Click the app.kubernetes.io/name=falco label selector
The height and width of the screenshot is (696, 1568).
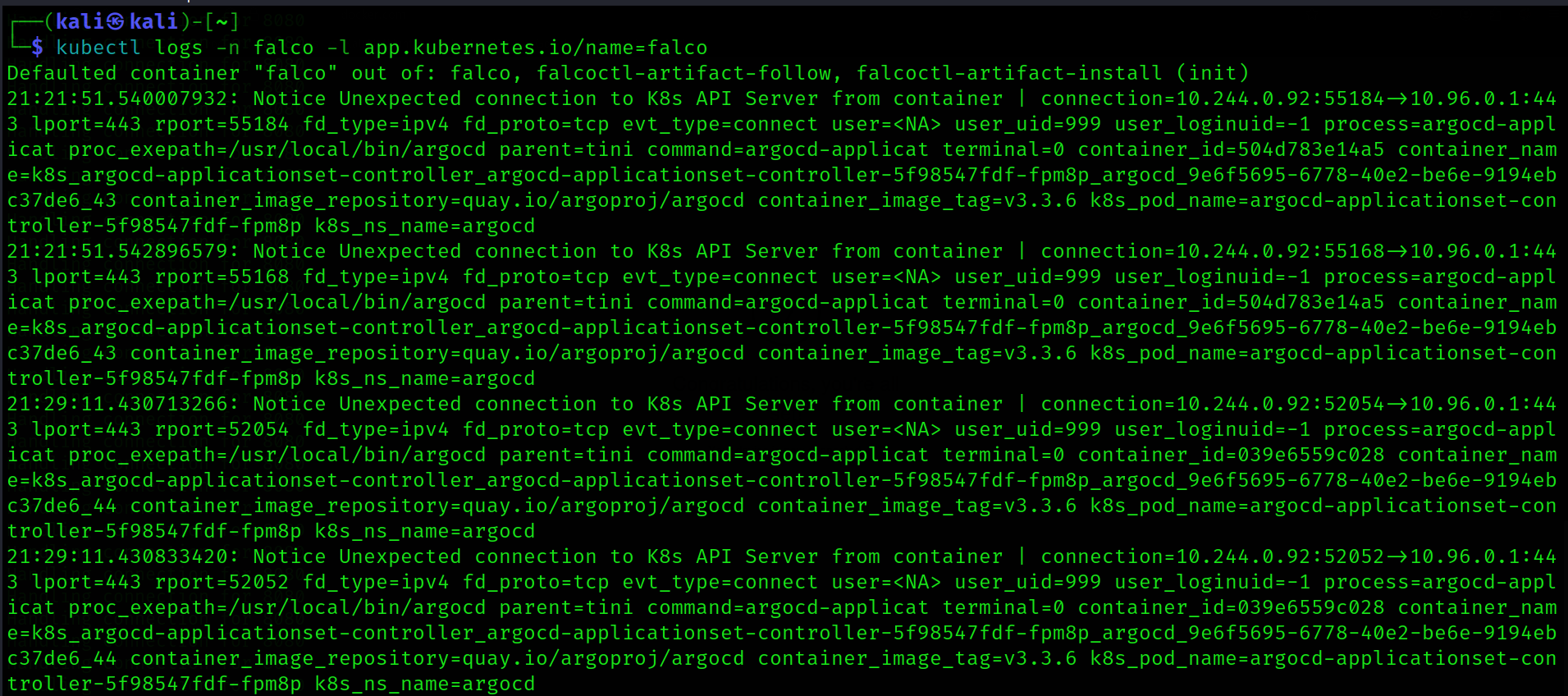click(535, 48)
